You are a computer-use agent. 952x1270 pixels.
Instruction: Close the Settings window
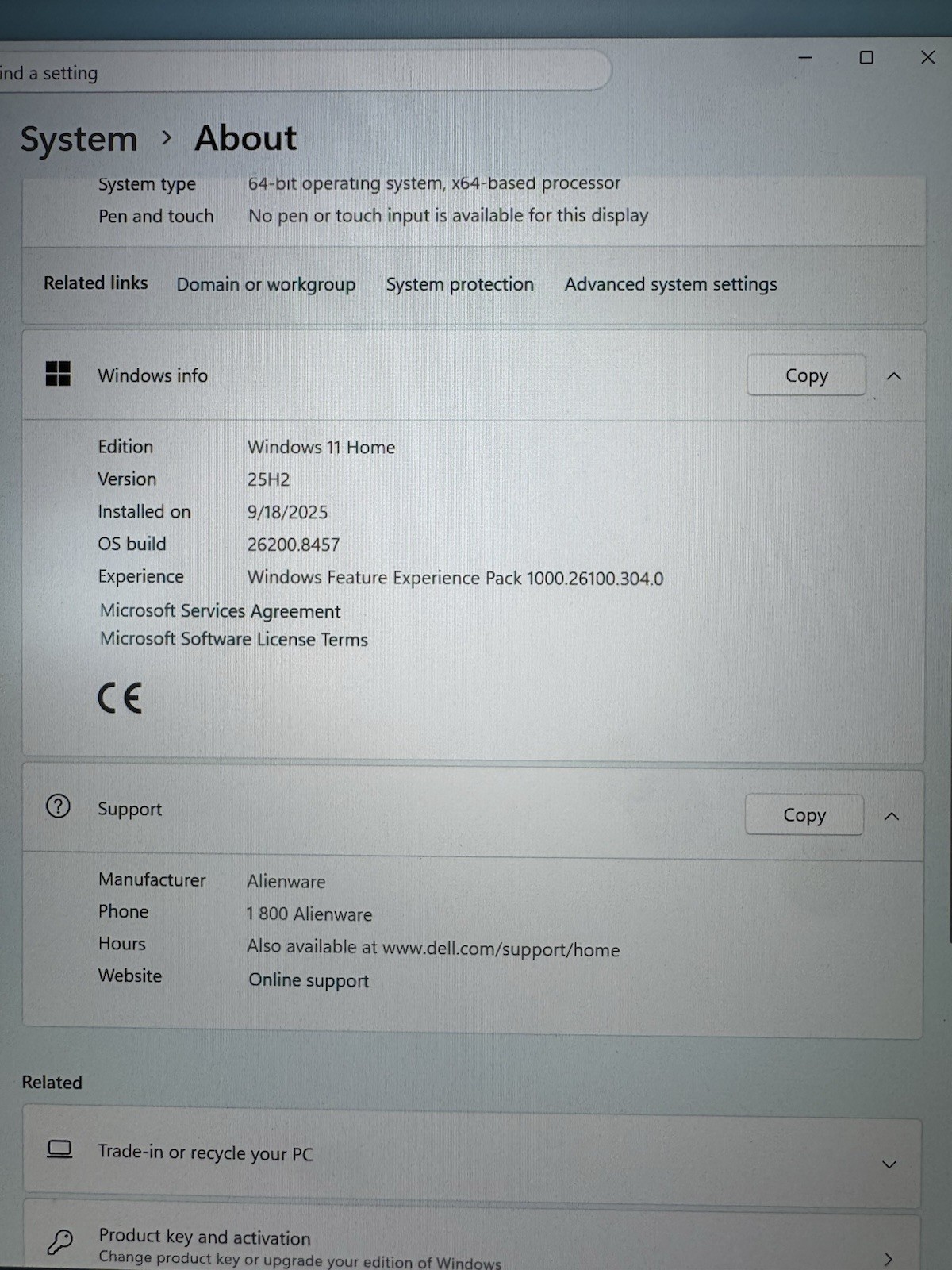pos(927,57)
